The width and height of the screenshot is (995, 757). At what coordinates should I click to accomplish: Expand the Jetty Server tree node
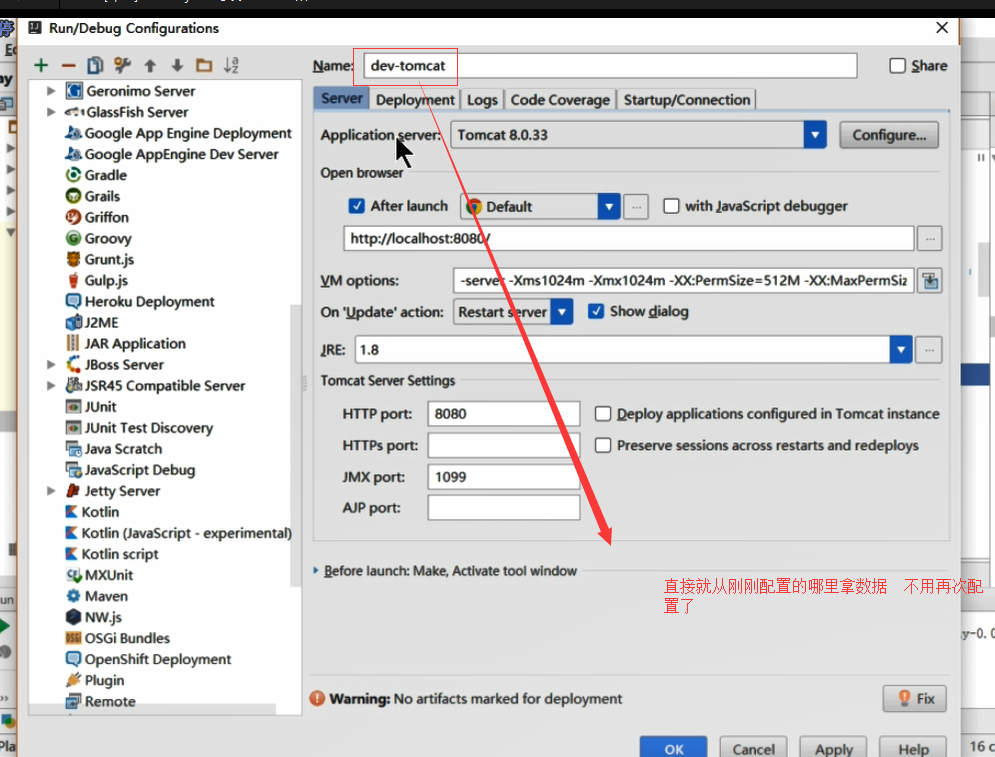[51, 490]
